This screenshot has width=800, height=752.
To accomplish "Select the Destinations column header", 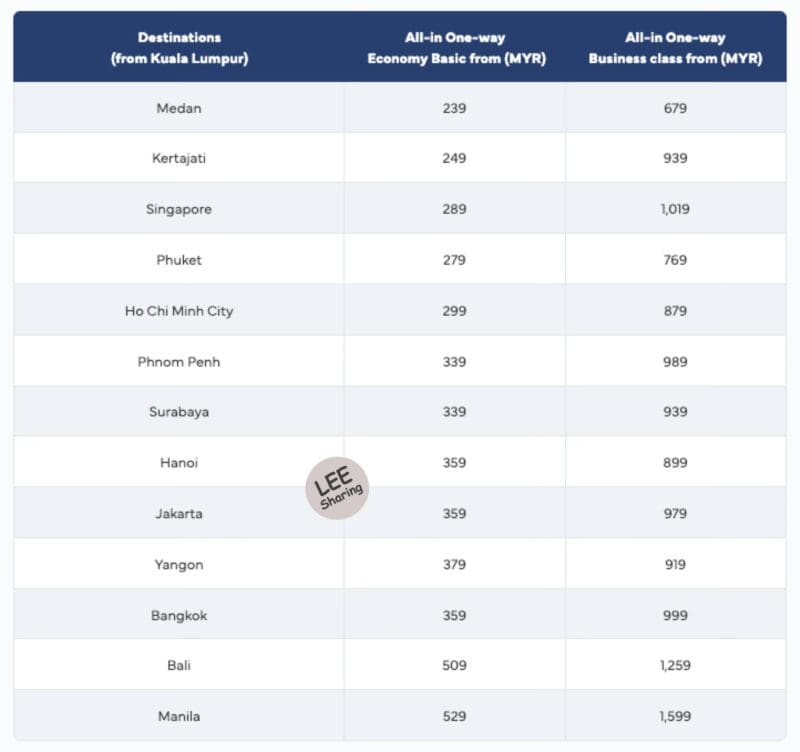I will coord(179,47).
